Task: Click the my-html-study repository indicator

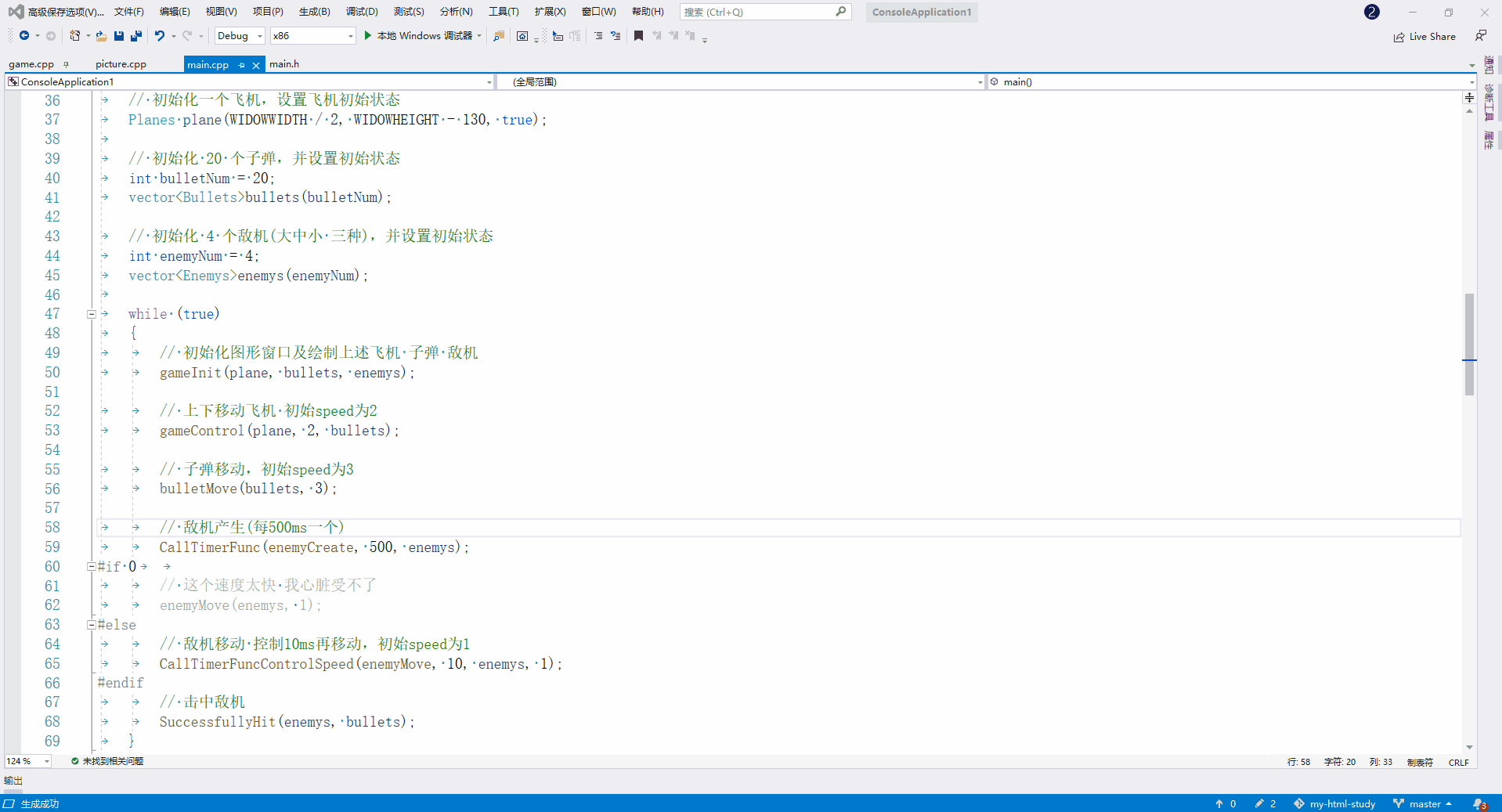Action: 1334,804
